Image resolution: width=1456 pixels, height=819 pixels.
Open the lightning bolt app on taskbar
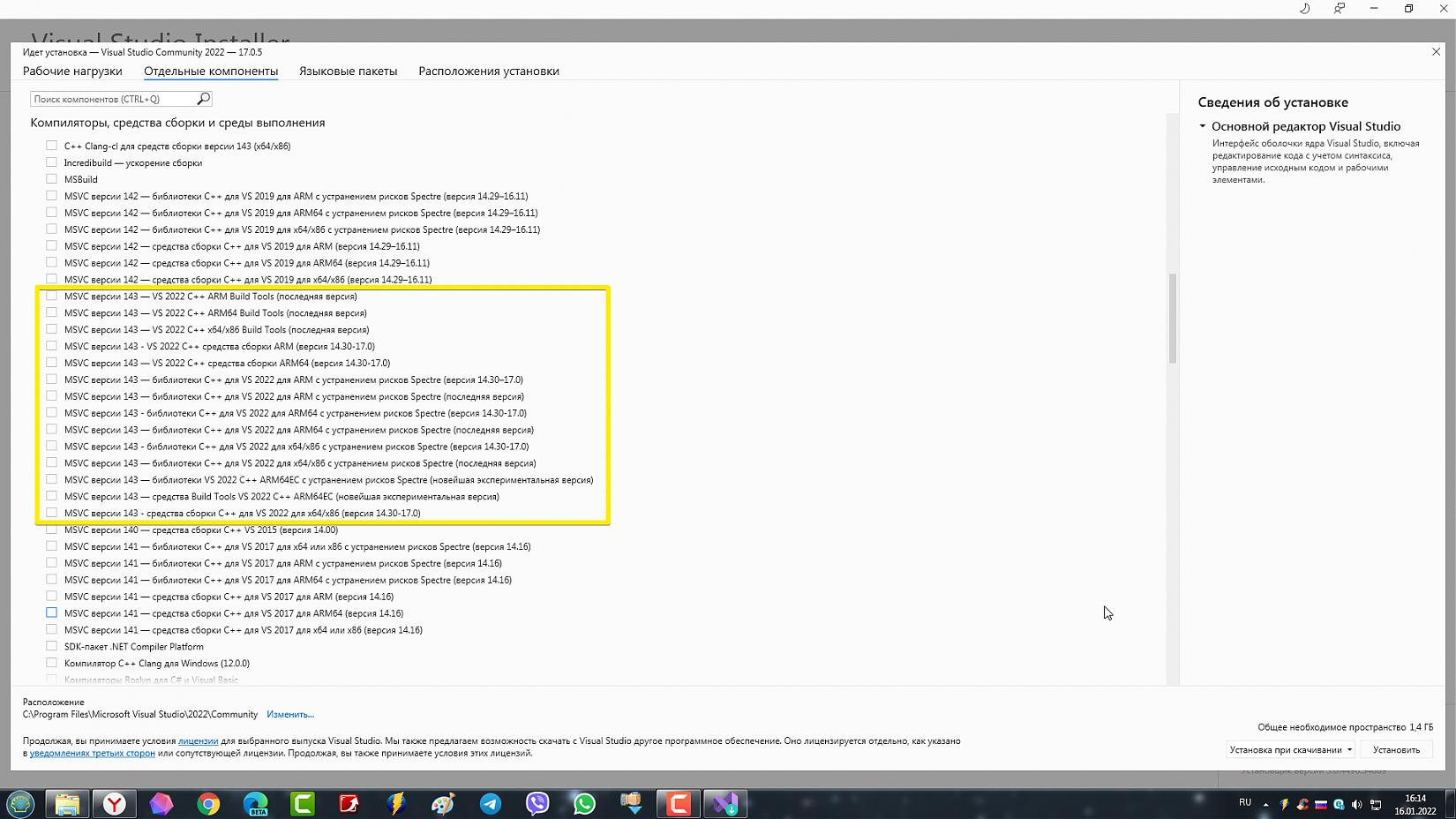(396, 804)
